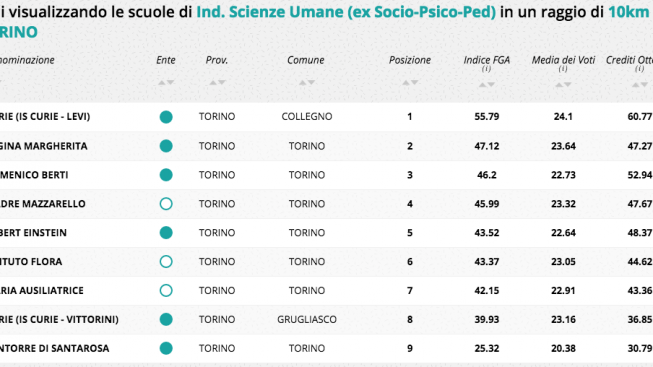Click the info icon under Indice FGA
This screenshot has height=367, width=653.
point(486,69)
